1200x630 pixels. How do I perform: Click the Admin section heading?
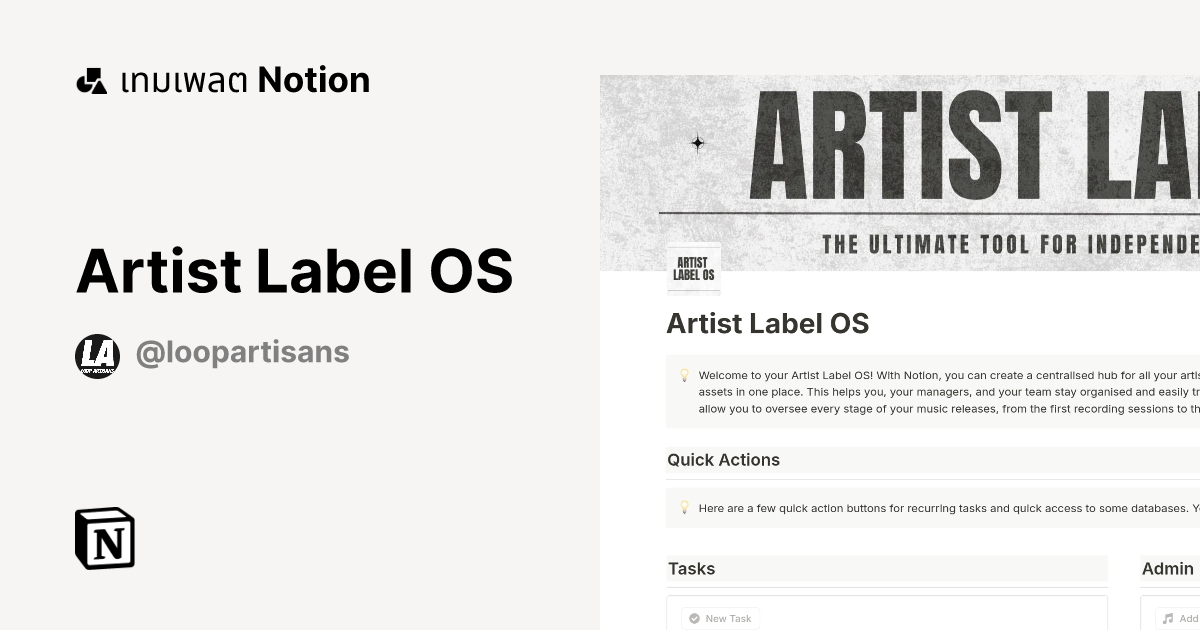point(1167,568)
